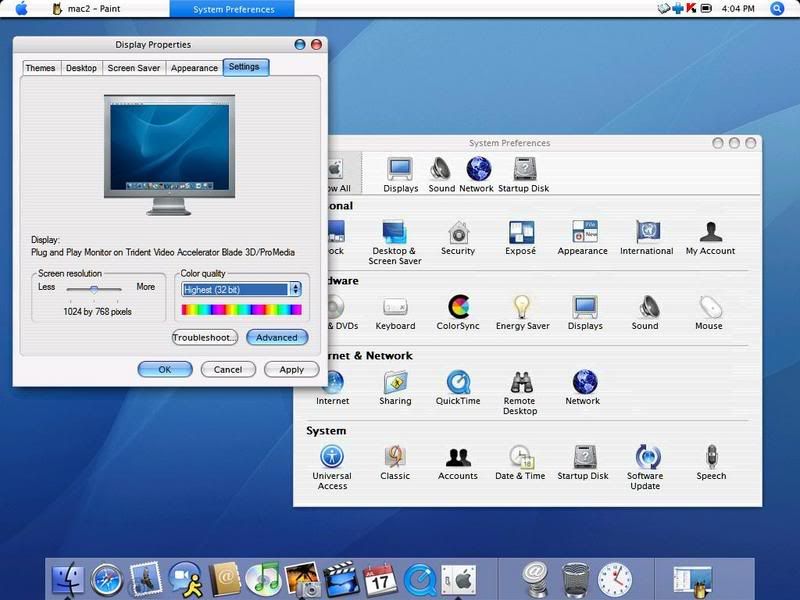Open Software Update preferences

click(x=647, y=461)
